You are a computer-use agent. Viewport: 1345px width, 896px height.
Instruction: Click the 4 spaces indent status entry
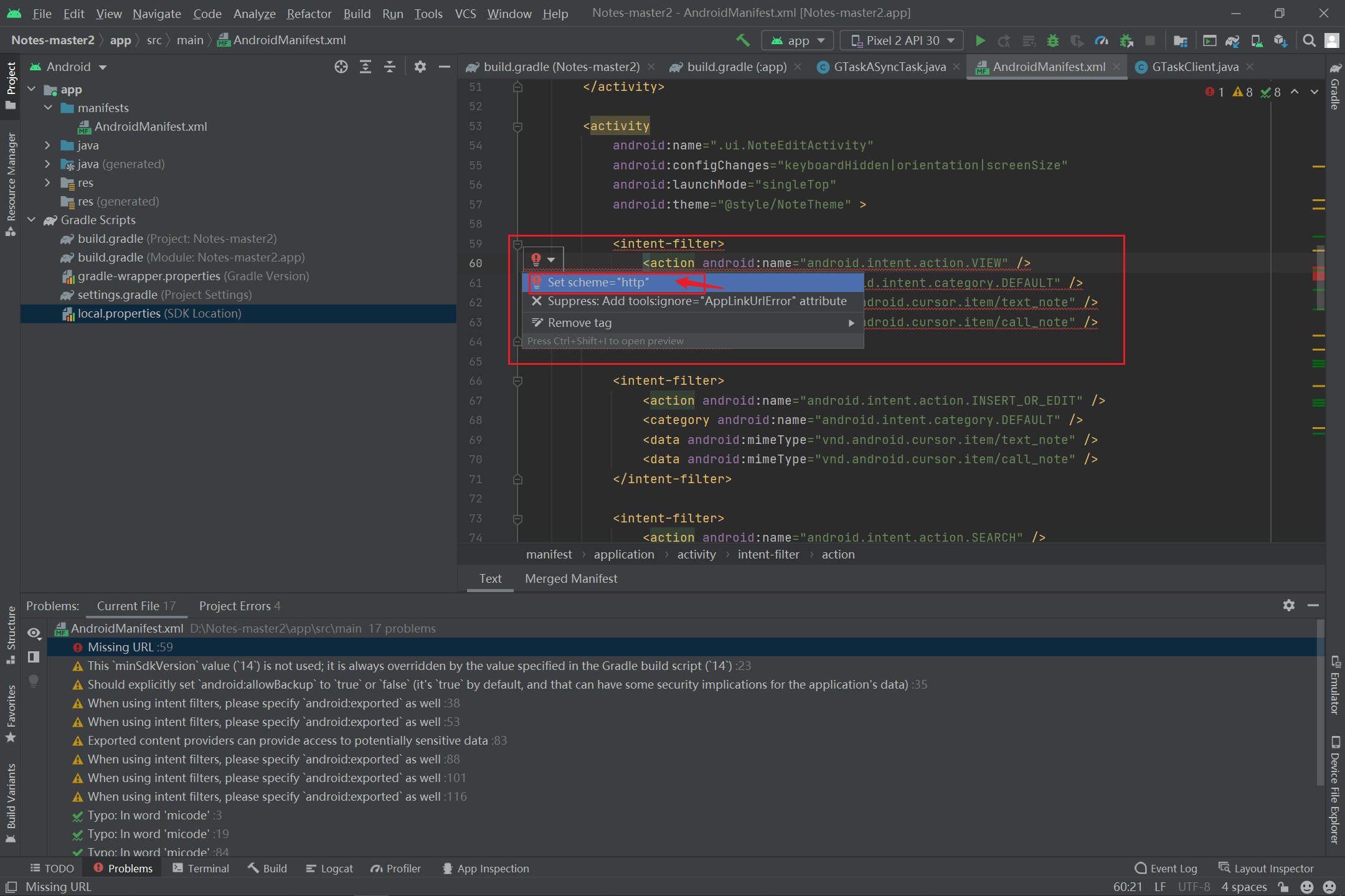(x=1244, y=887)
